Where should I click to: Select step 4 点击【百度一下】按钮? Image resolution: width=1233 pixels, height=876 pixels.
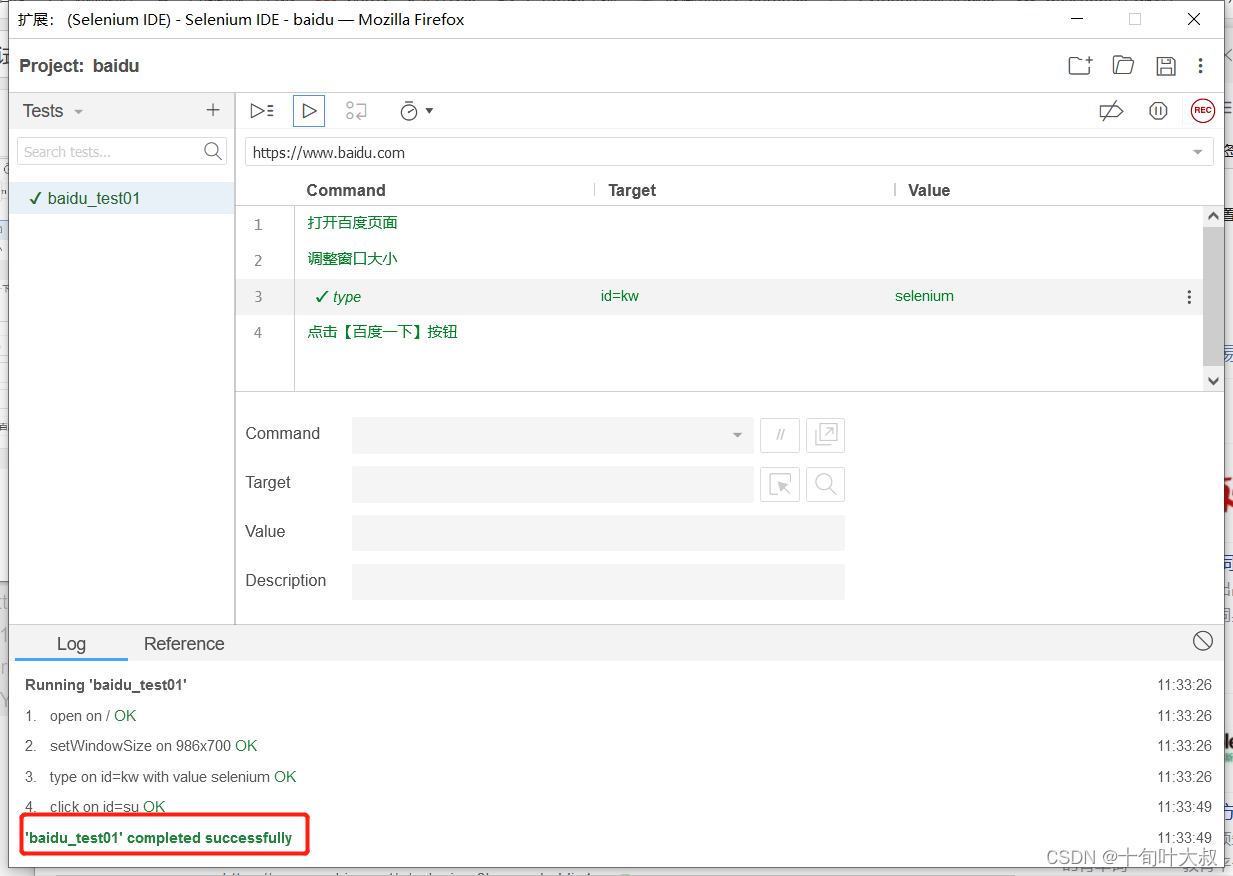[719, 332]
